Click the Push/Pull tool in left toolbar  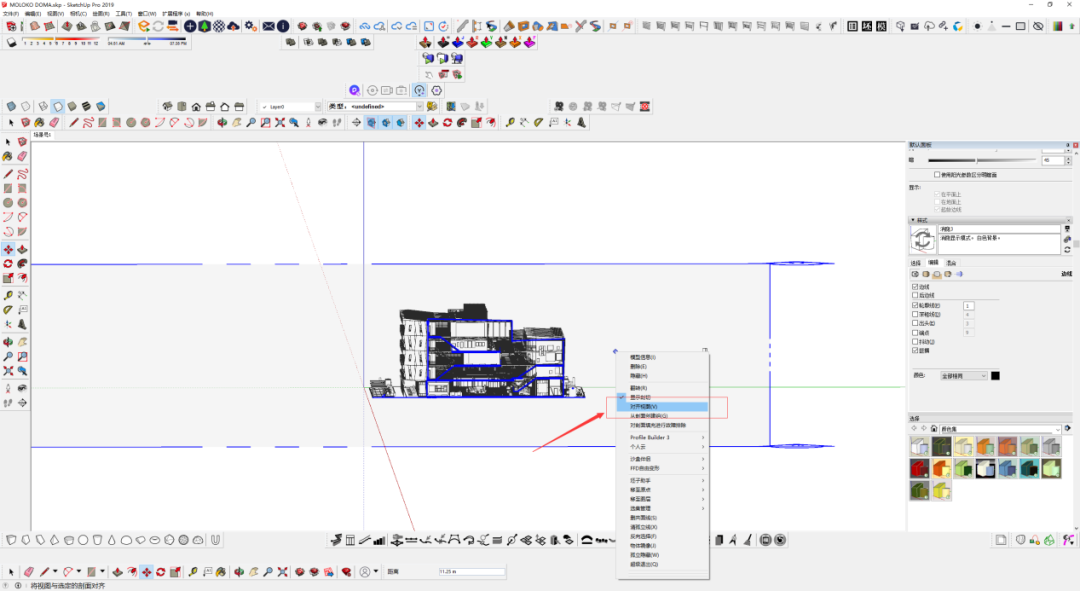22,249
